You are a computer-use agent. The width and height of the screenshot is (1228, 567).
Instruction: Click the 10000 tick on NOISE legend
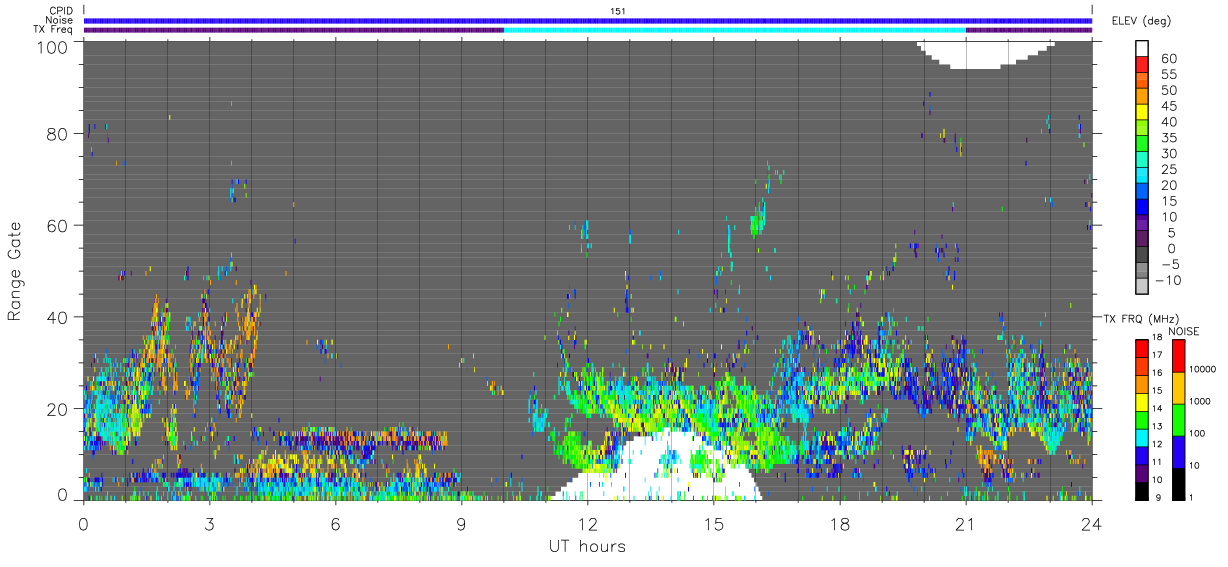coord(1203,370)
